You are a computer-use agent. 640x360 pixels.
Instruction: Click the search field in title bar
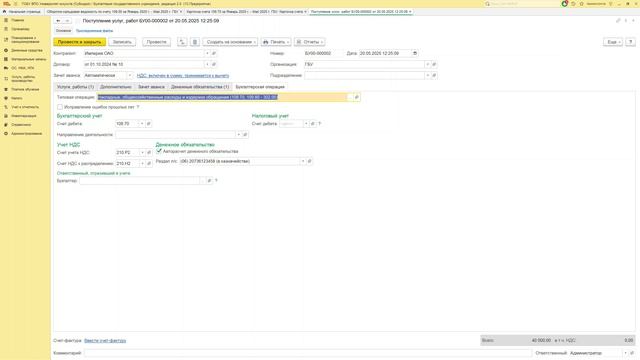[x=522, y=4]
